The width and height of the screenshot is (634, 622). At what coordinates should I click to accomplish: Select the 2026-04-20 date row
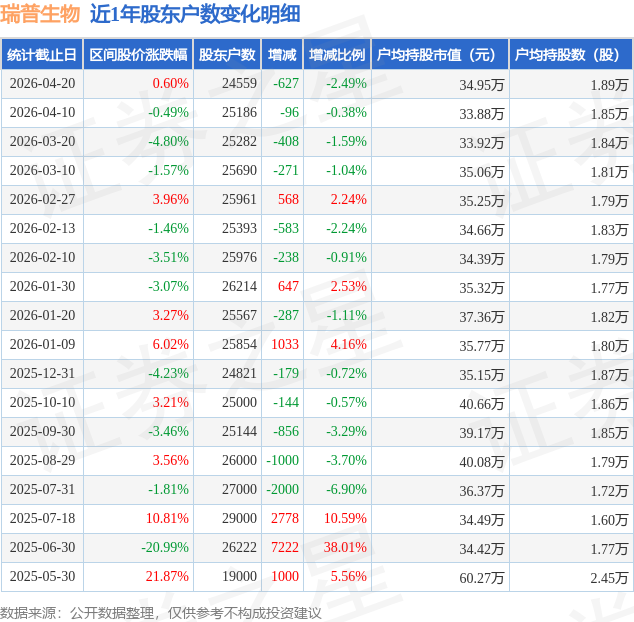42,84
